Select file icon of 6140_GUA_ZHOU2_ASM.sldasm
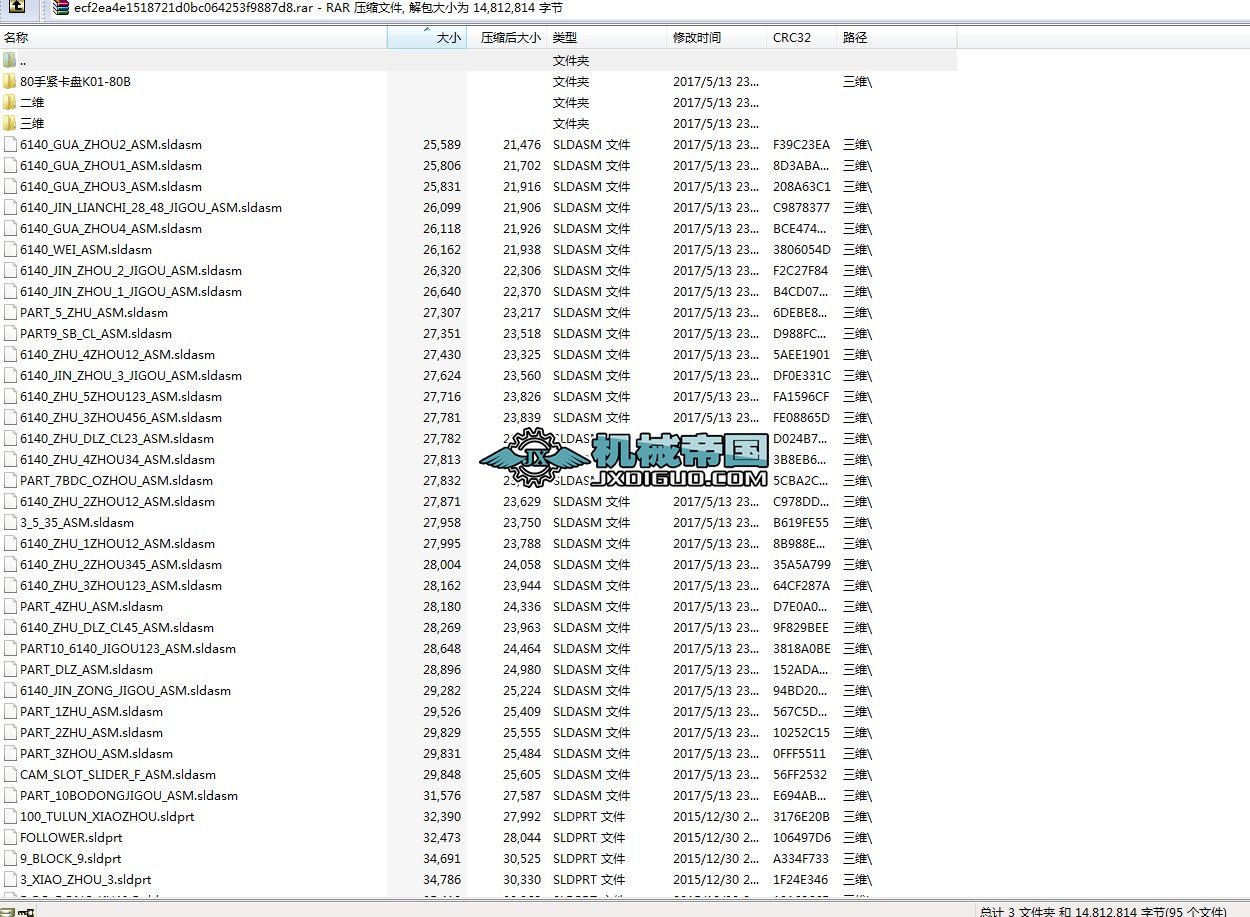 coord(10,145)
